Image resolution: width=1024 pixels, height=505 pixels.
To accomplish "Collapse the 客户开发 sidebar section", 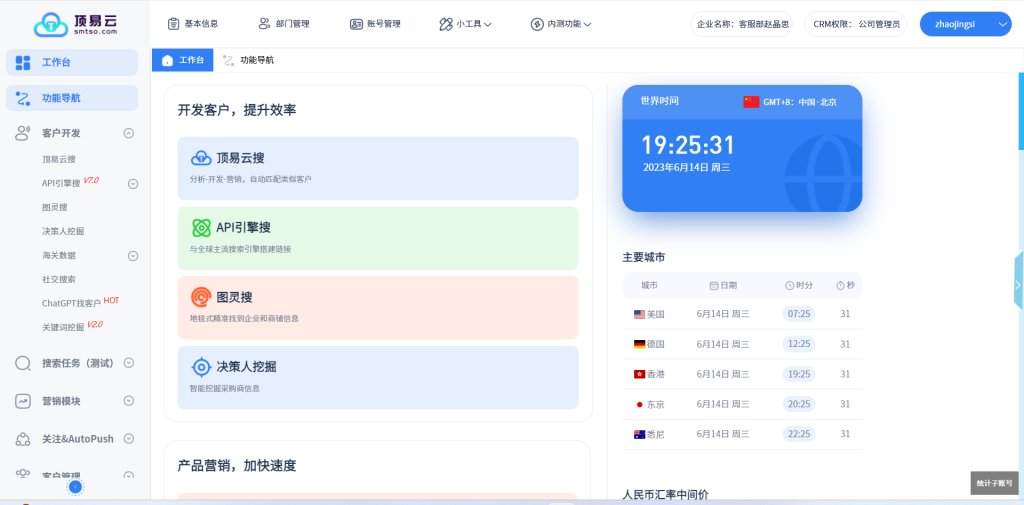I will [128, 133].
